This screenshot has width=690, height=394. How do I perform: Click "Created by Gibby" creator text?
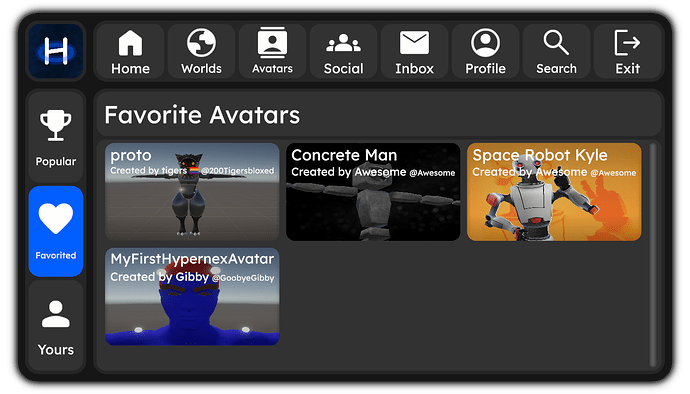pyautogui.click(x=159, y=277)
